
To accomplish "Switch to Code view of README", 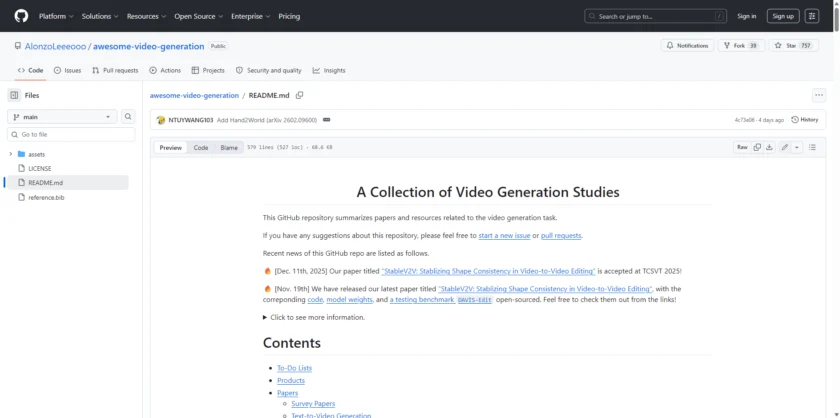I will (201, 147).
